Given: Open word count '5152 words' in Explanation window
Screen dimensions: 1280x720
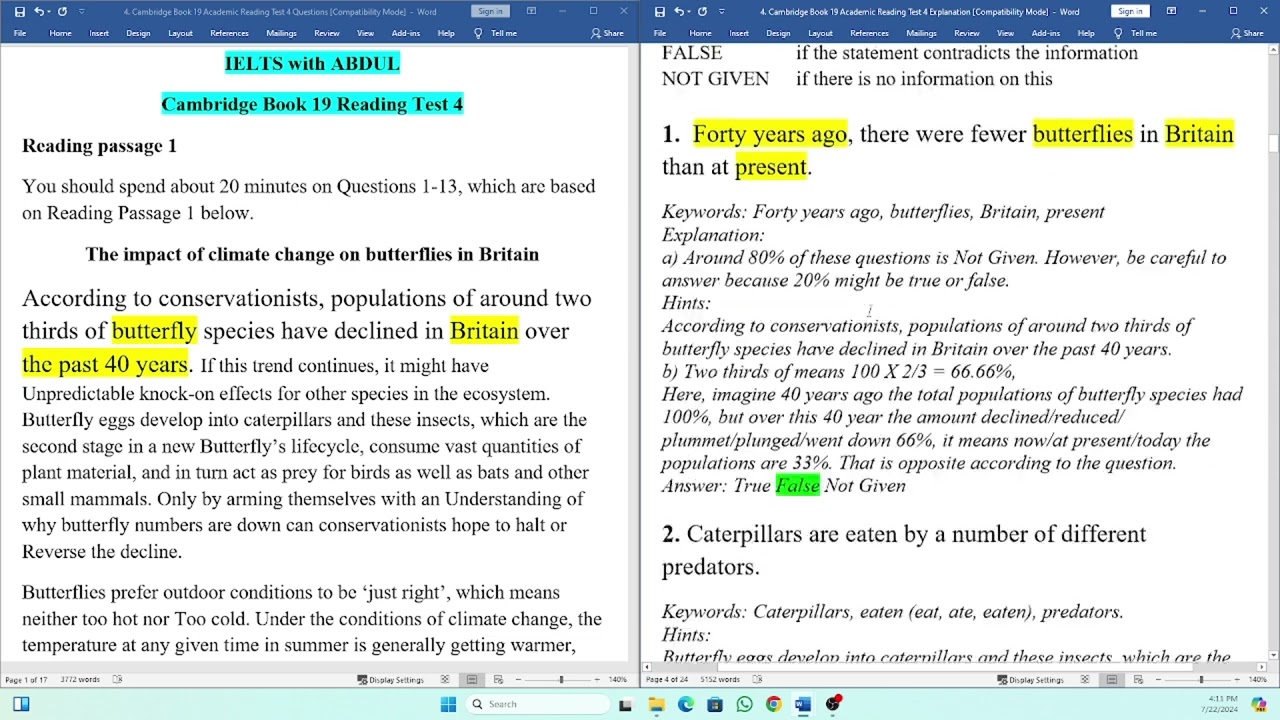Looking at the screenshot, I should (x=720, y=680).
